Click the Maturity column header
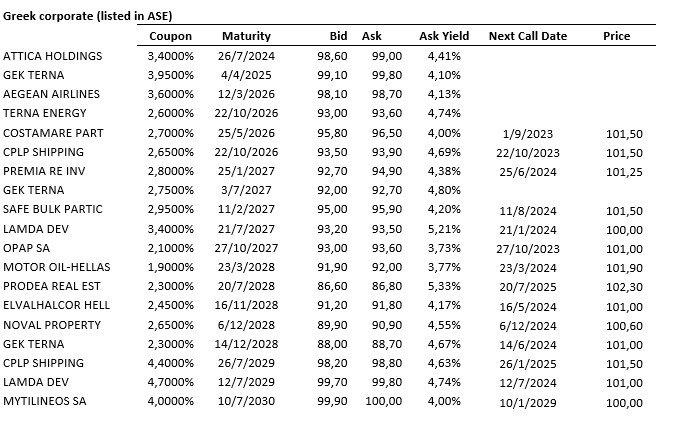 click(246, 36)
